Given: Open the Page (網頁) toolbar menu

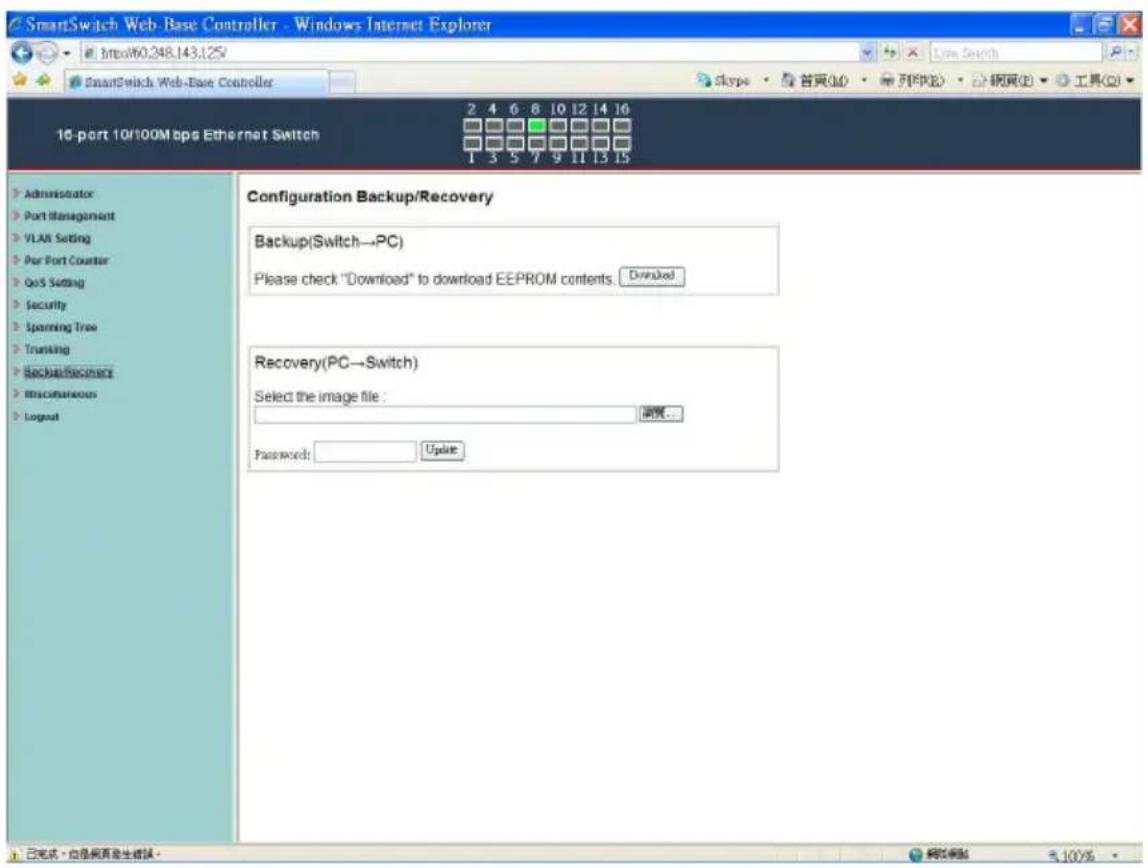Looking at the screenshot, I should pos(1010,81).
